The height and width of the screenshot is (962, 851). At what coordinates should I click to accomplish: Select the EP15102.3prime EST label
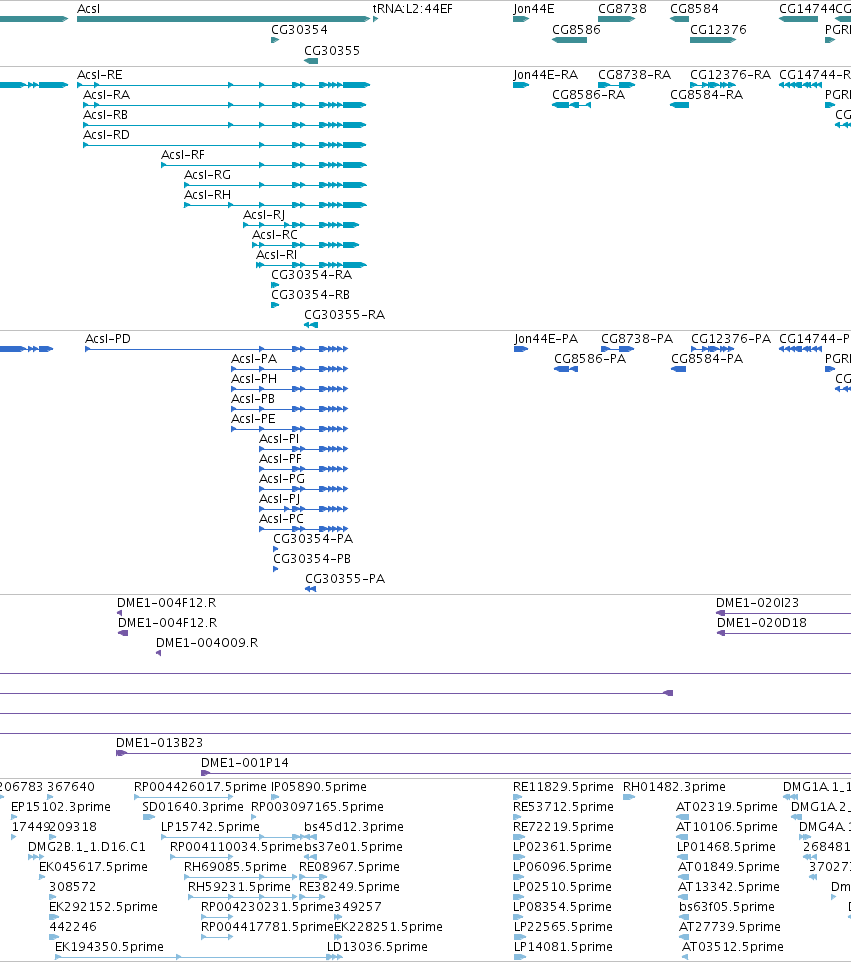pos(61,806)
